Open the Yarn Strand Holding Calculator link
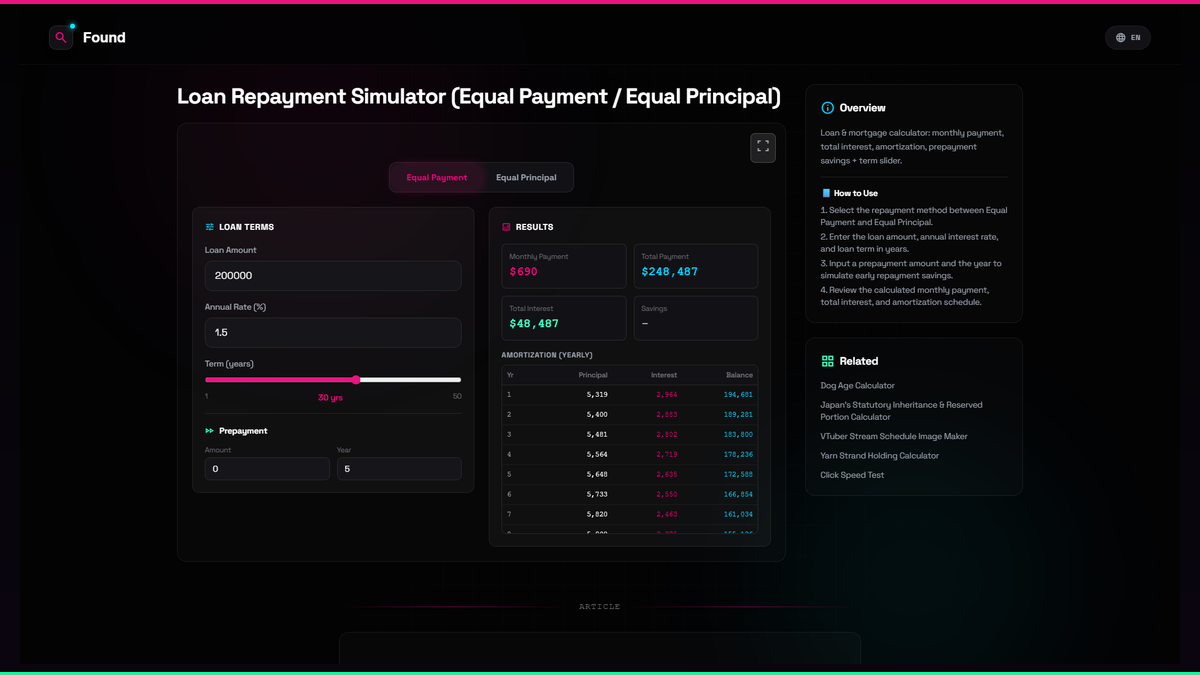This screenshot has height=675, width=1200. point(880,456)
